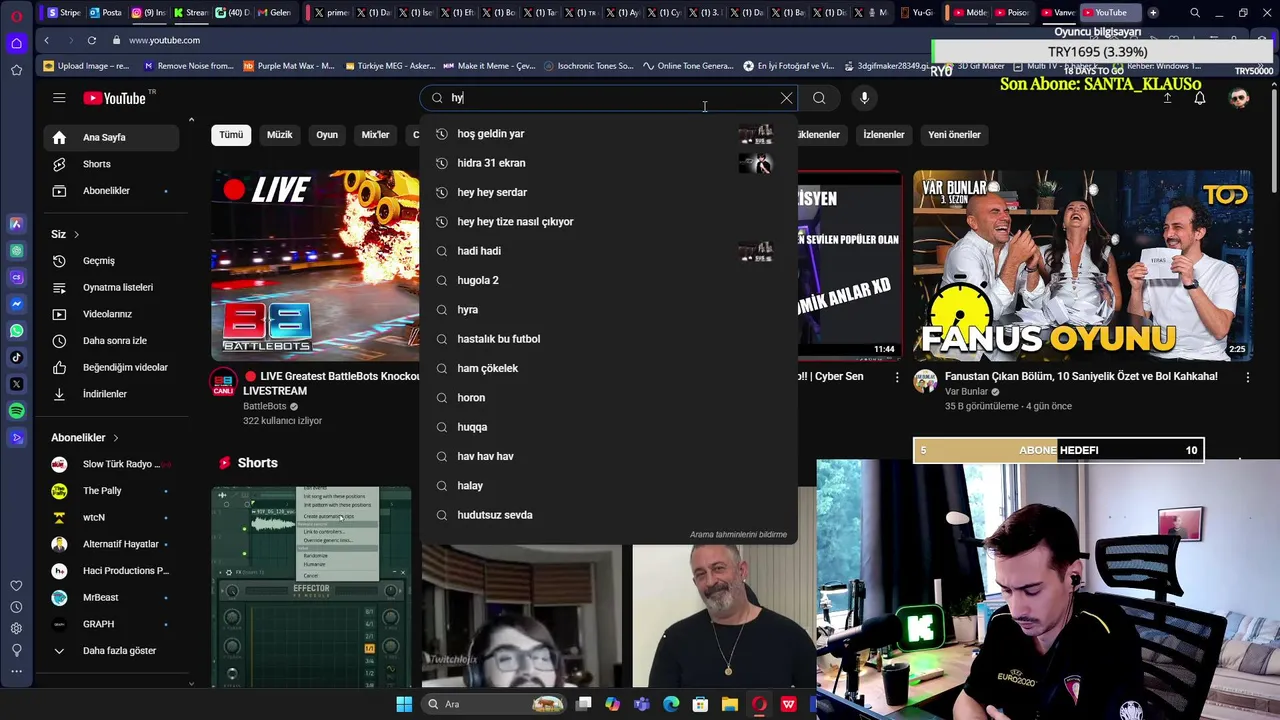Expand the Siz section chevron
This screenshot has width=1280, height=720.
pos(76,234)
